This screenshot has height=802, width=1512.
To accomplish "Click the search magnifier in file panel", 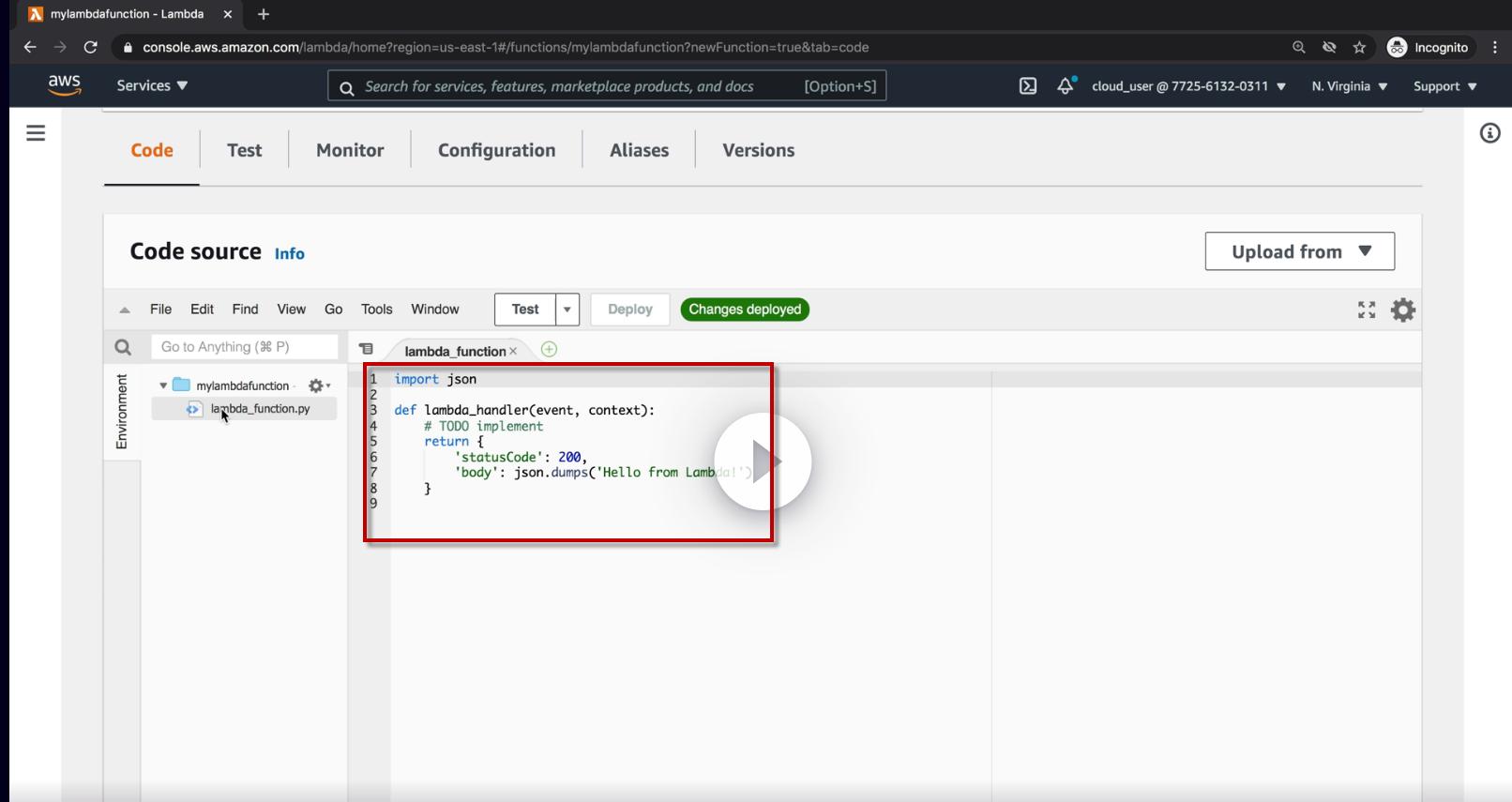I will click(x=123, y=347).
